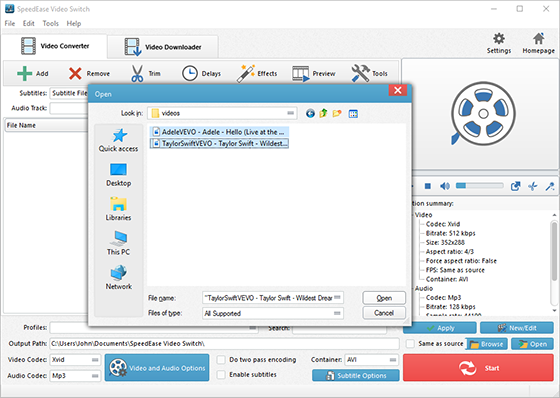This screenshot has height=398, width=560.
Task: Click Open output folder button
Action: click(x=532, y=344)
